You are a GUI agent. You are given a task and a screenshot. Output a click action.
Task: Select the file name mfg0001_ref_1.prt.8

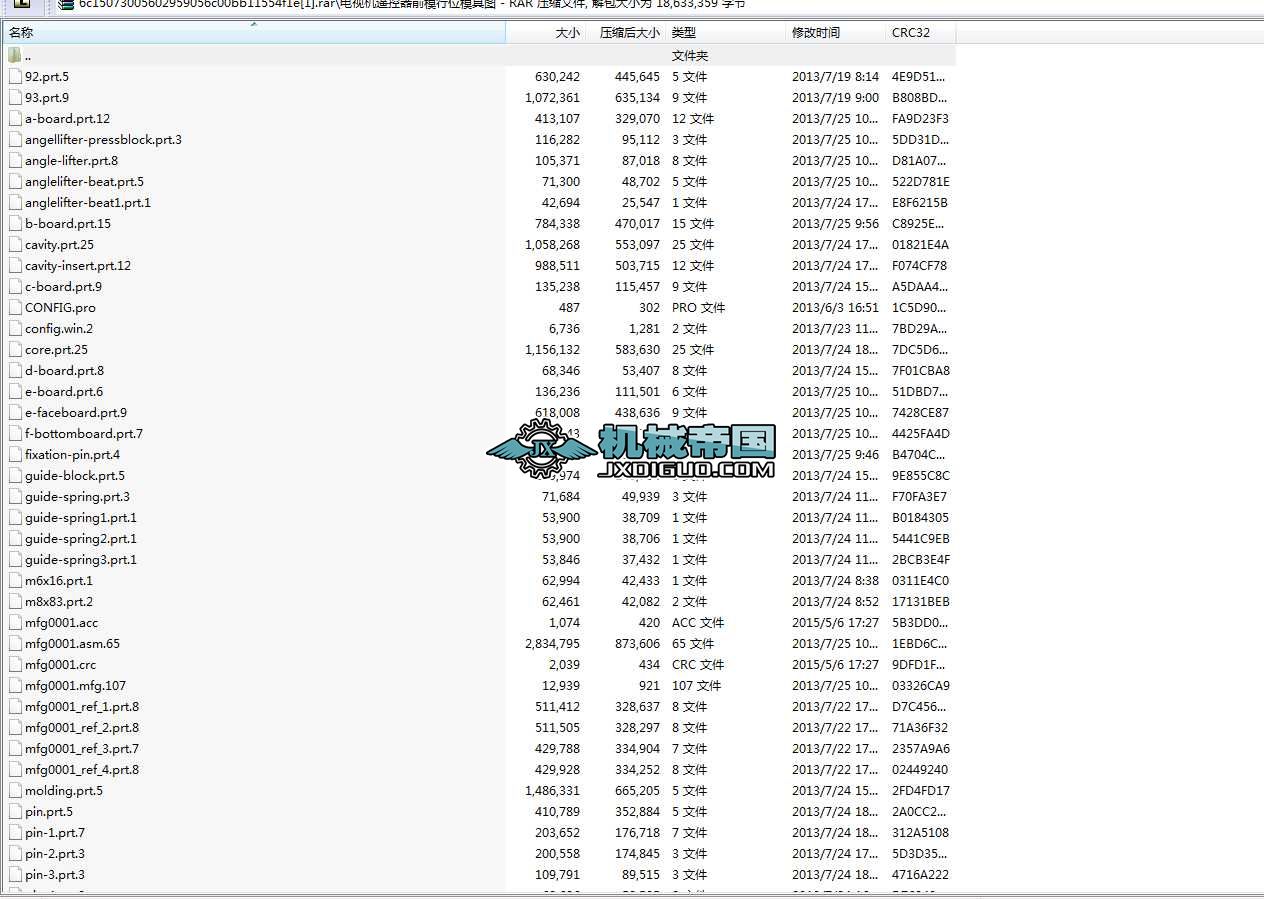tap(82, 707)
